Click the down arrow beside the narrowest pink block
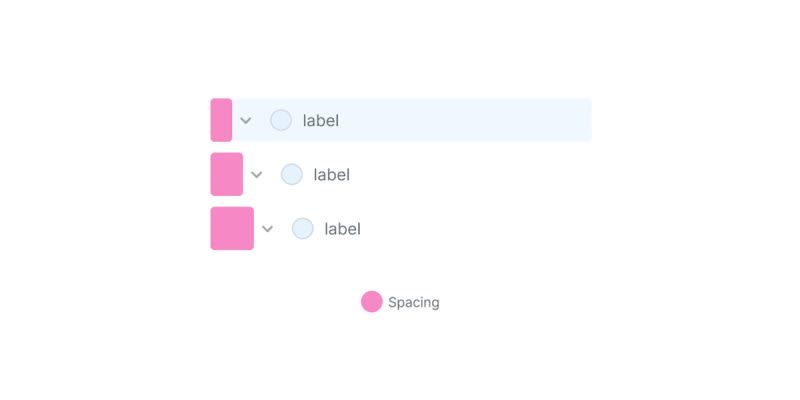 (x=246, y=121)
